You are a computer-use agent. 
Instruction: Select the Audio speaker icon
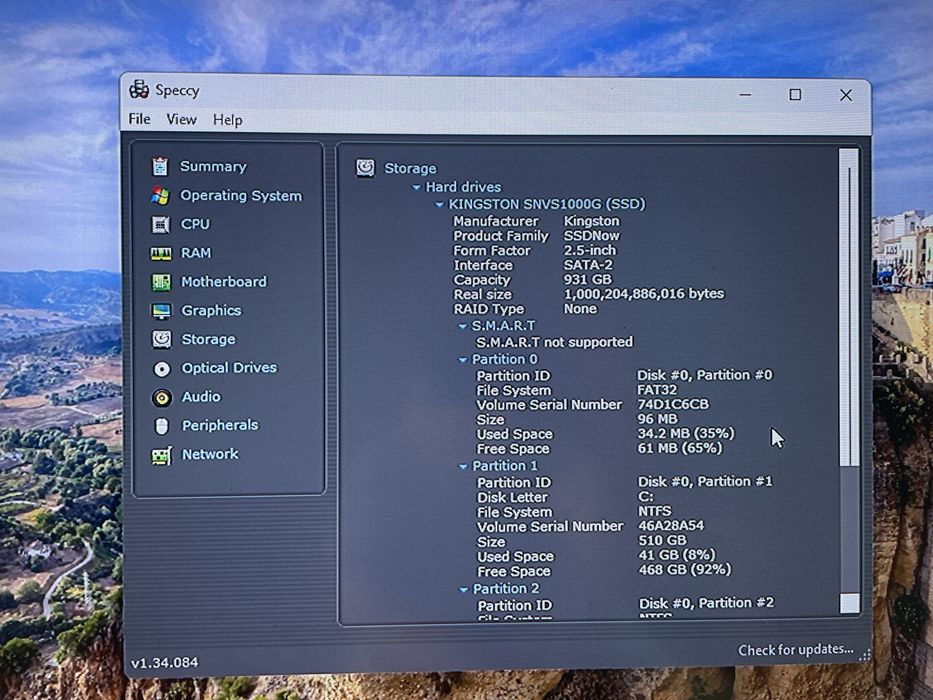pyautogui.click(x=162, y=398)
